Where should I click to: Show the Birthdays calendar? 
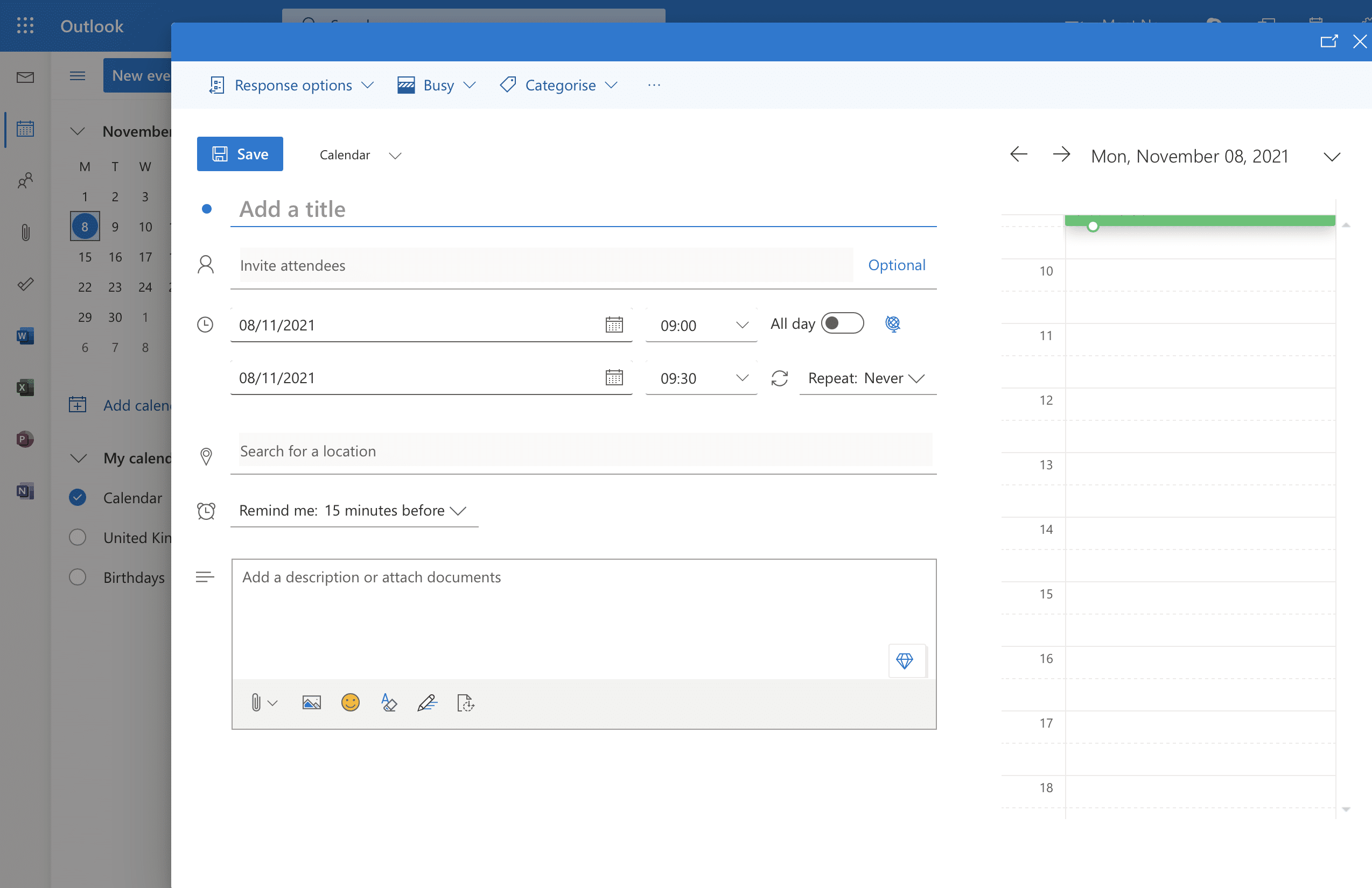point(77,577)
